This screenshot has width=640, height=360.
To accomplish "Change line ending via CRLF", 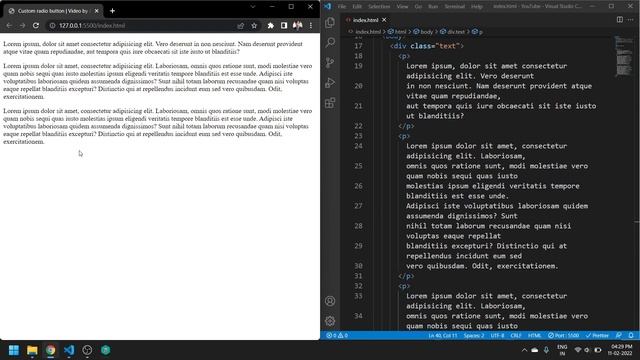I will [x=516, y=336].
